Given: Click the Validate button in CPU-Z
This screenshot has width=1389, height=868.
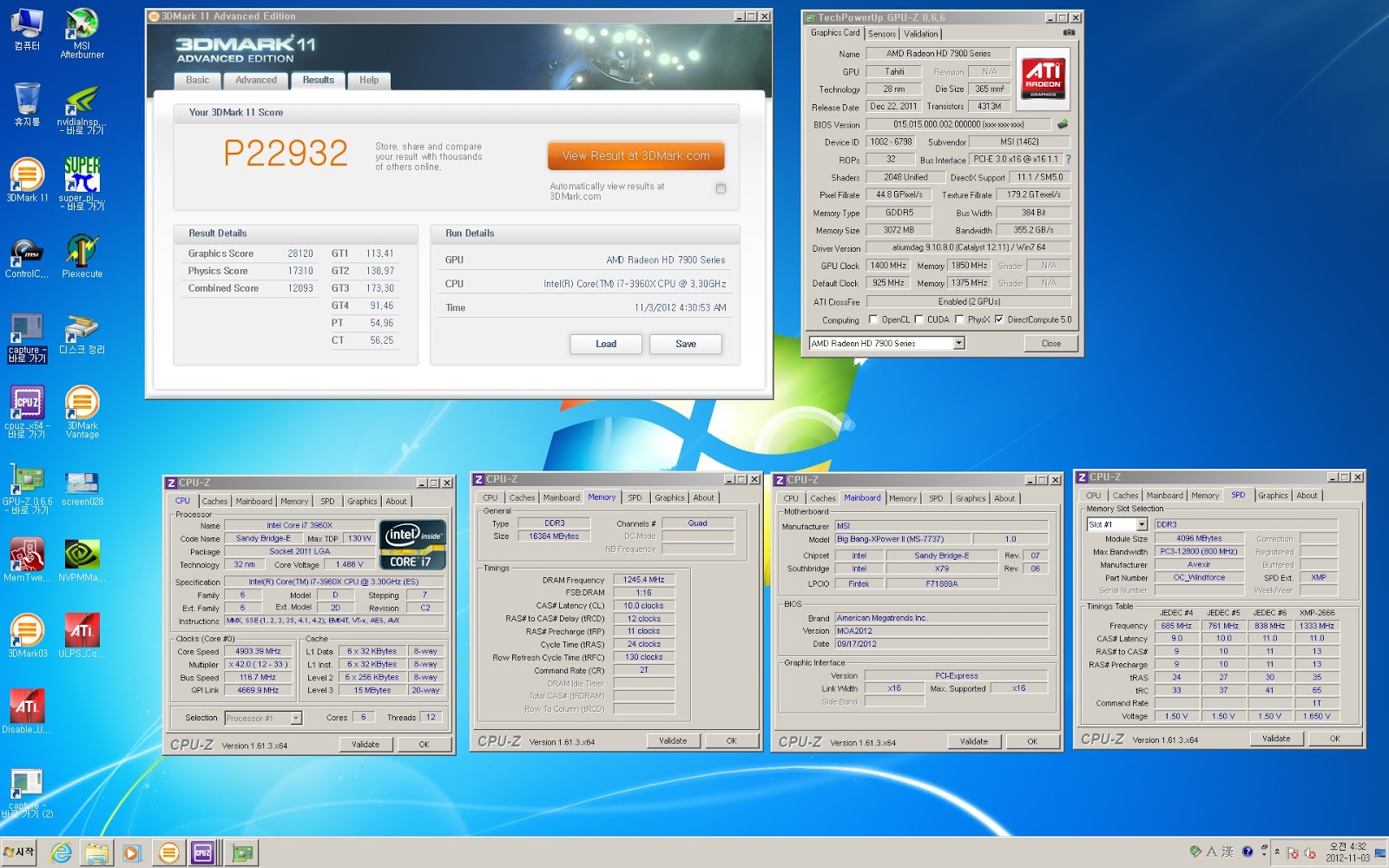Looking at the screenshot, I should click(365, 744).
